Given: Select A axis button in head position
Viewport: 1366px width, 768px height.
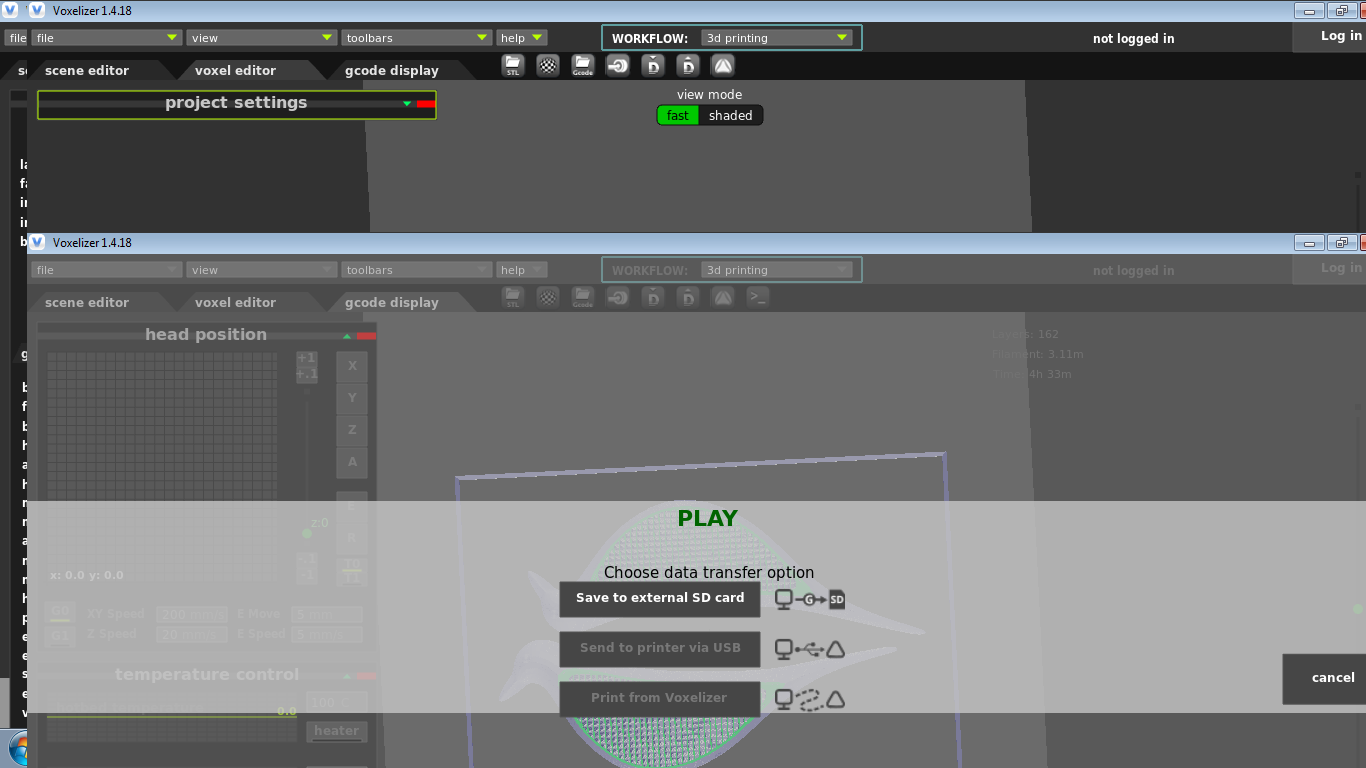Looking at the screenshot, I should [352, 462].
